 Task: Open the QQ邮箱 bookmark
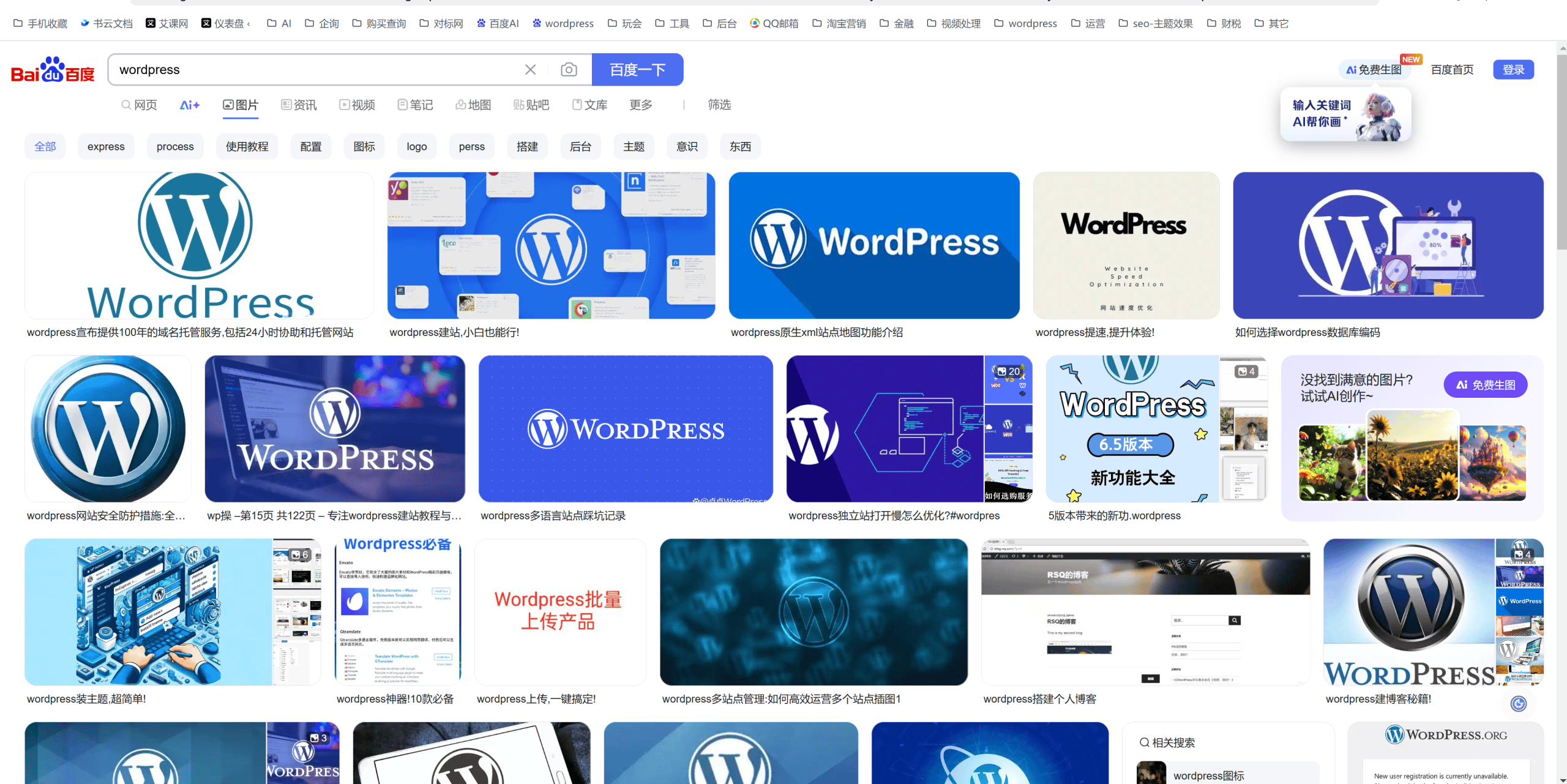click(774, 23)
